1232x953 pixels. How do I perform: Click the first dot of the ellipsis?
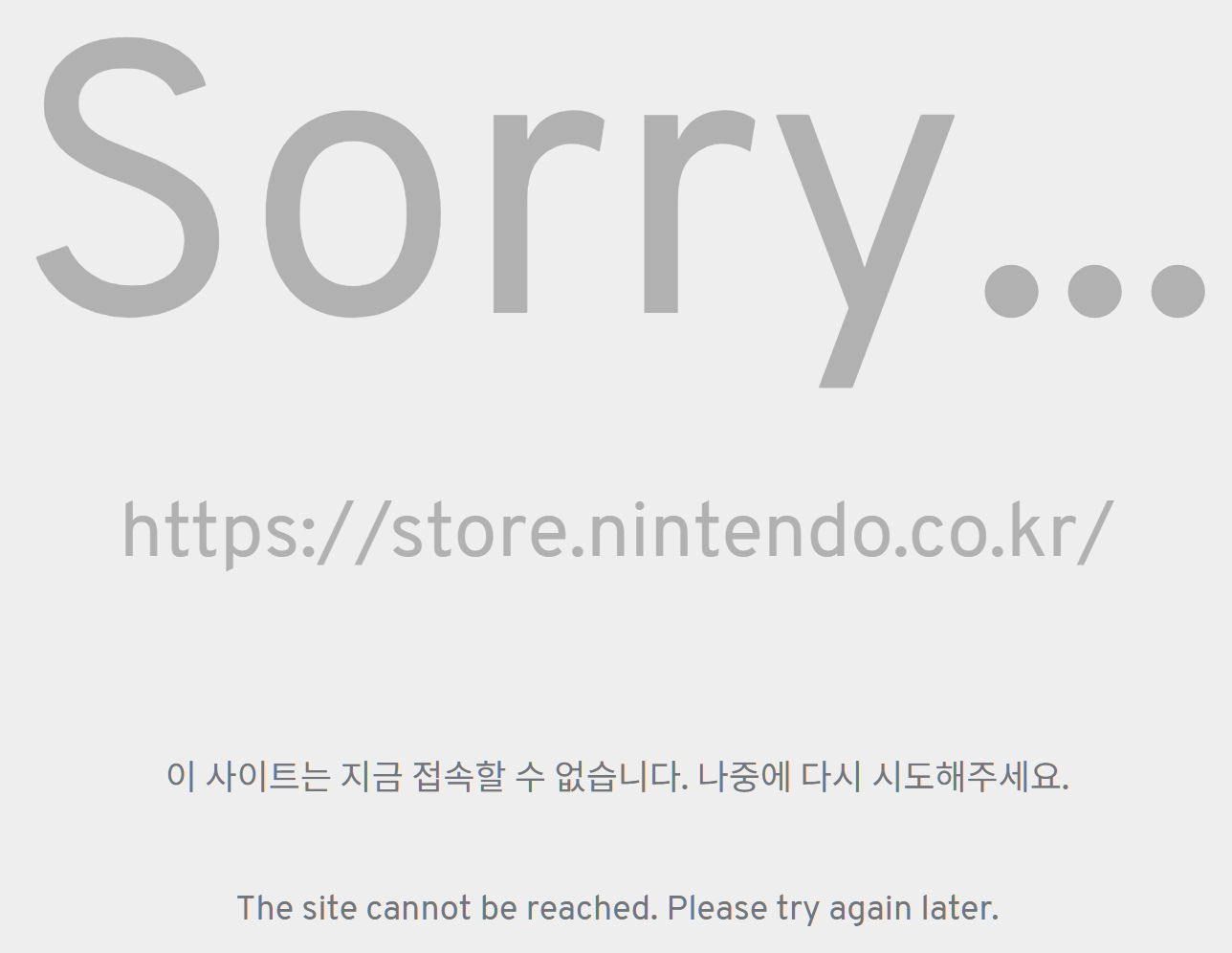(1012, 291)
